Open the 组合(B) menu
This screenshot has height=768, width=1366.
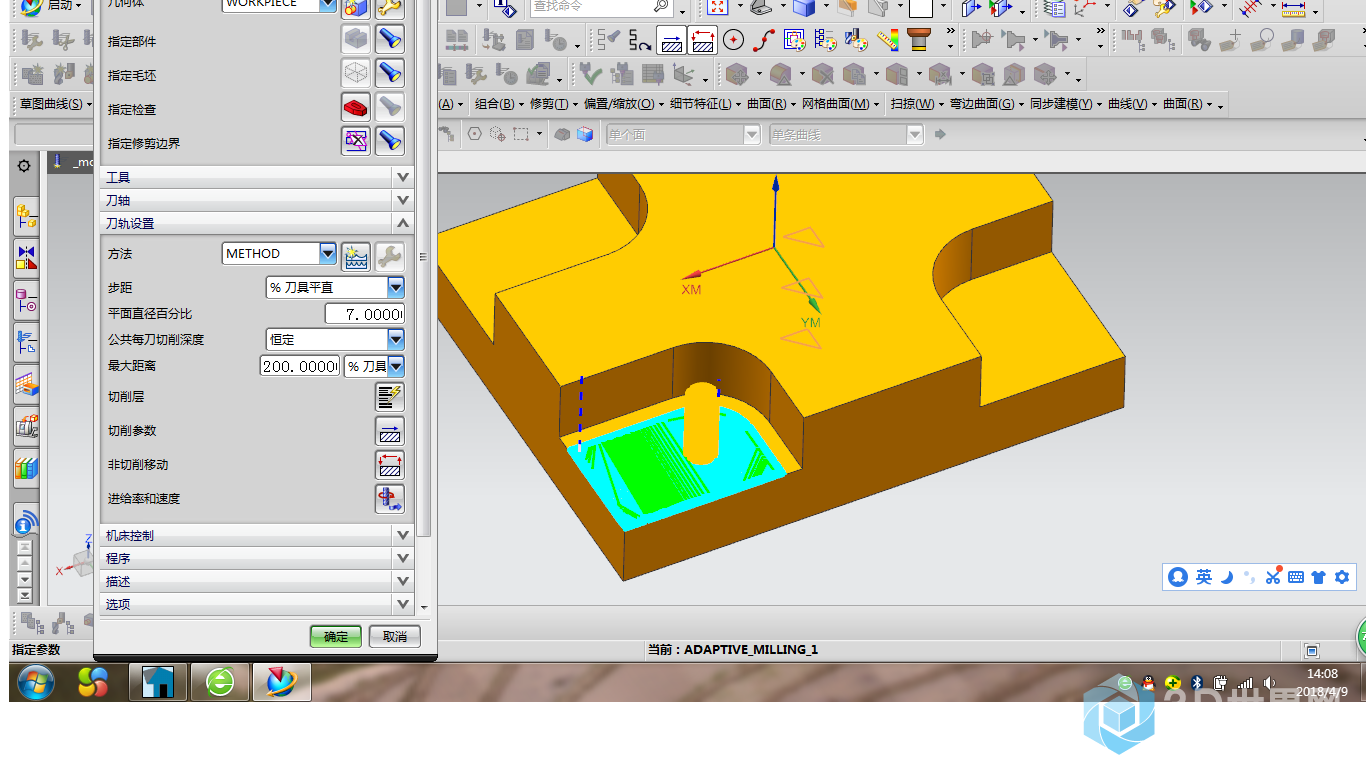pos(499,104)
